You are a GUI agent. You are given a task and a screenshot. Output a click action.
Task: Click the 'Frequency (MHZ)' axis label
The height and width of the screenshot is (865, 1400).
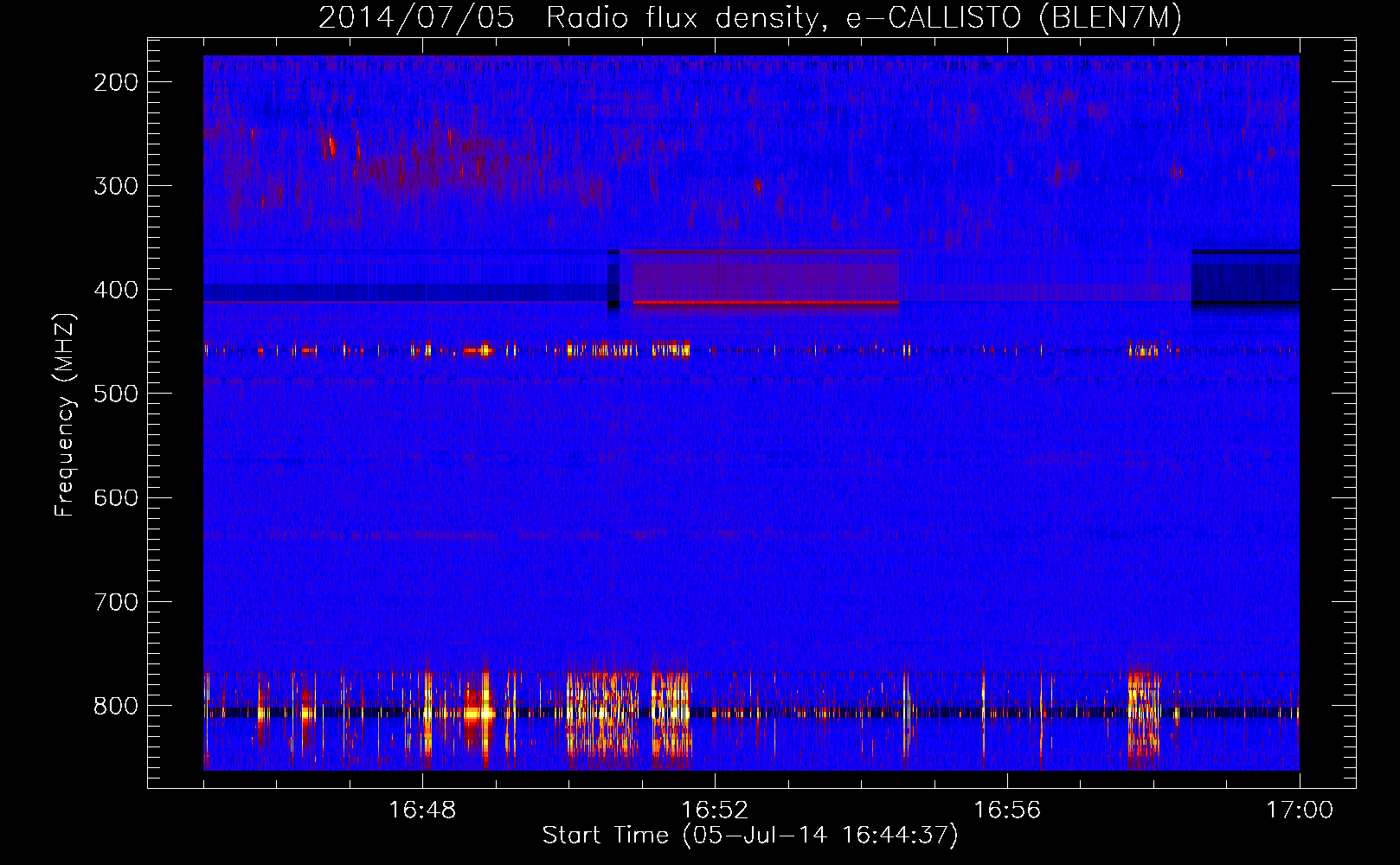tap(65, 415)
